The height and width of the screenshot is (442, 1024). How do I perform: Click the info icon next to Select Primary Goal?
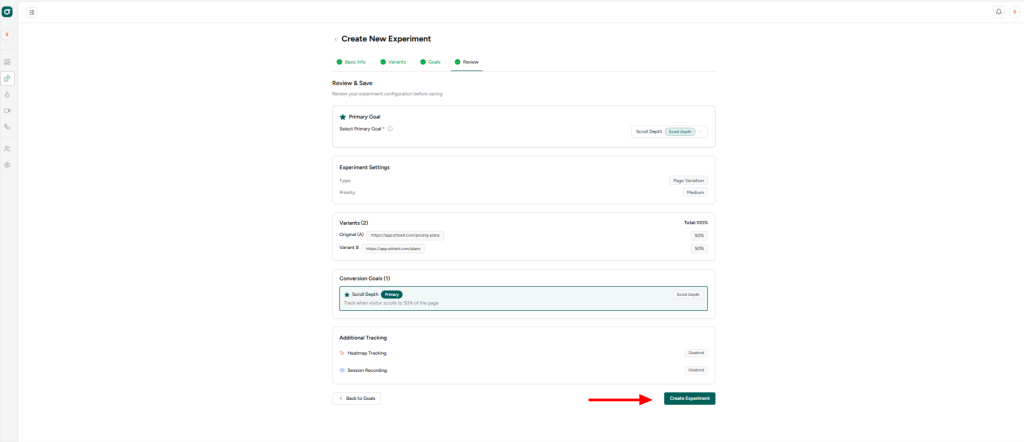click(390, 129)
